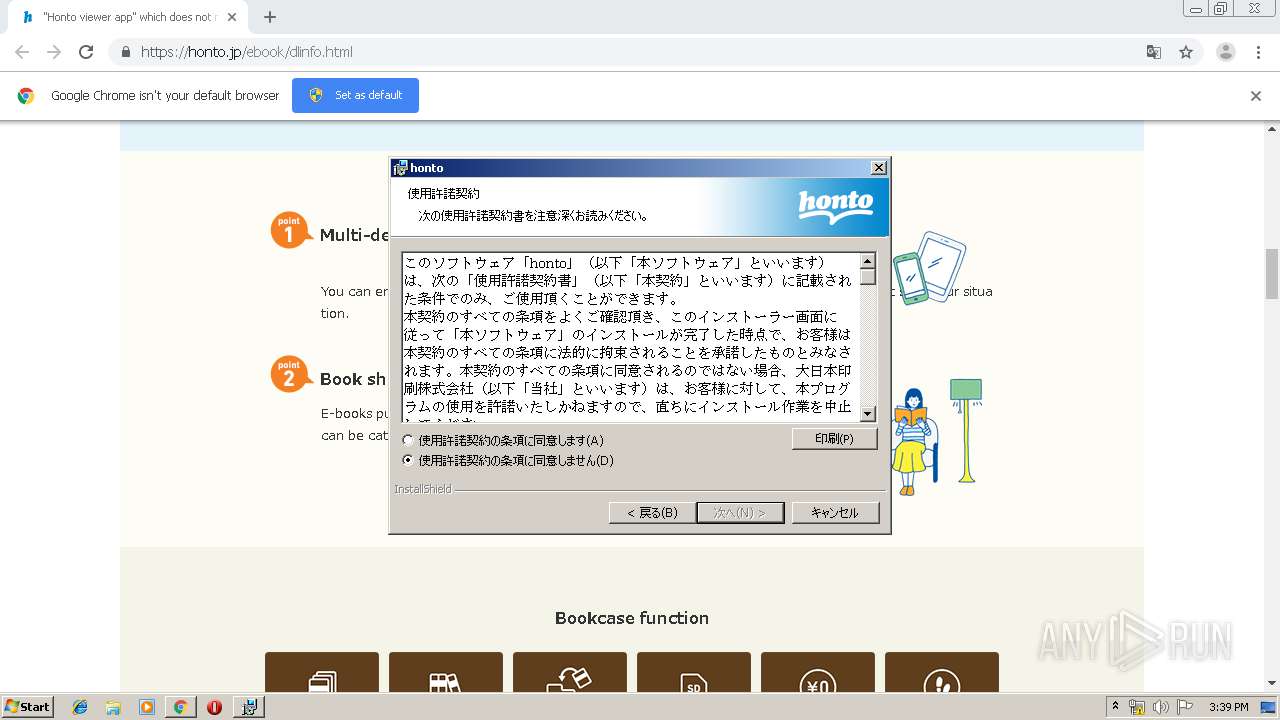
Task: Click inside the license agreement text box
Action: click(x=631, y=337)
